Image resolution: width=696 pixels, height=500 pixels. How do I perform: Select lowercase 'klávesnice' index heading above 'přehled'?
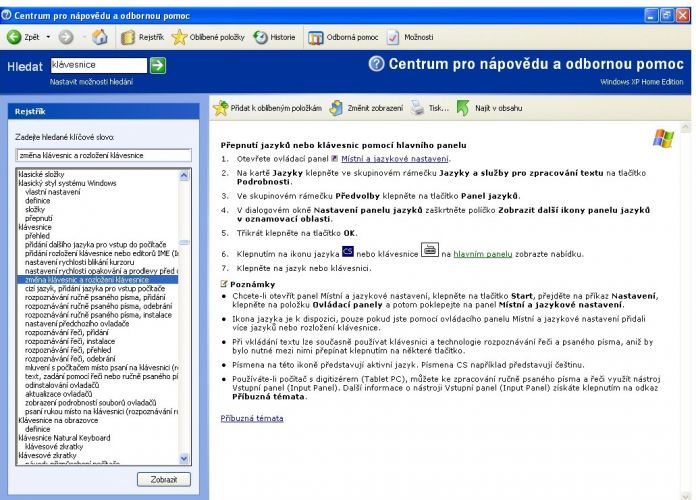tap(35, 227)
